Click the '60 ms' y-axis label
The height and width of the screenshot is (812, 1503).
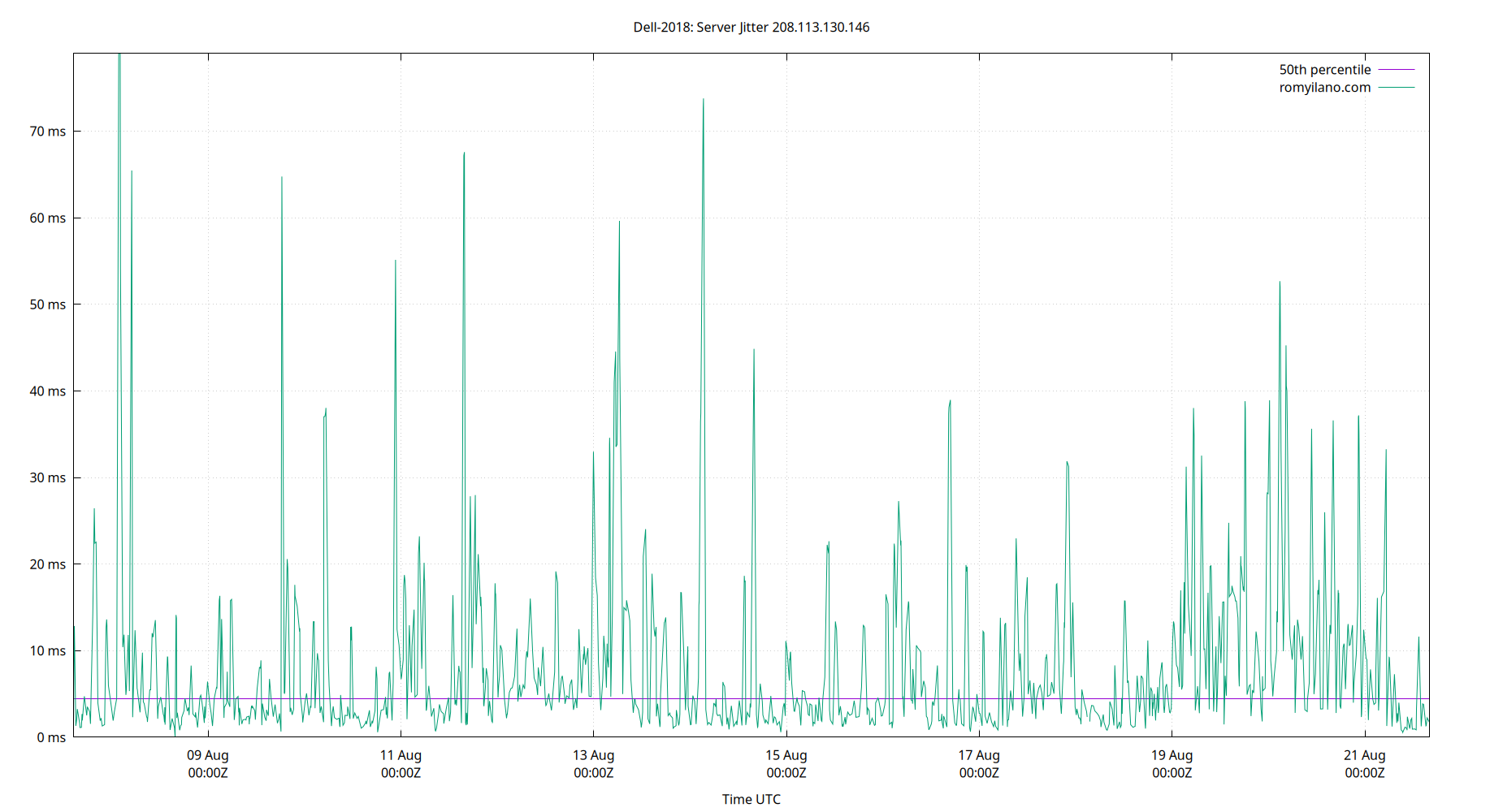48,218
